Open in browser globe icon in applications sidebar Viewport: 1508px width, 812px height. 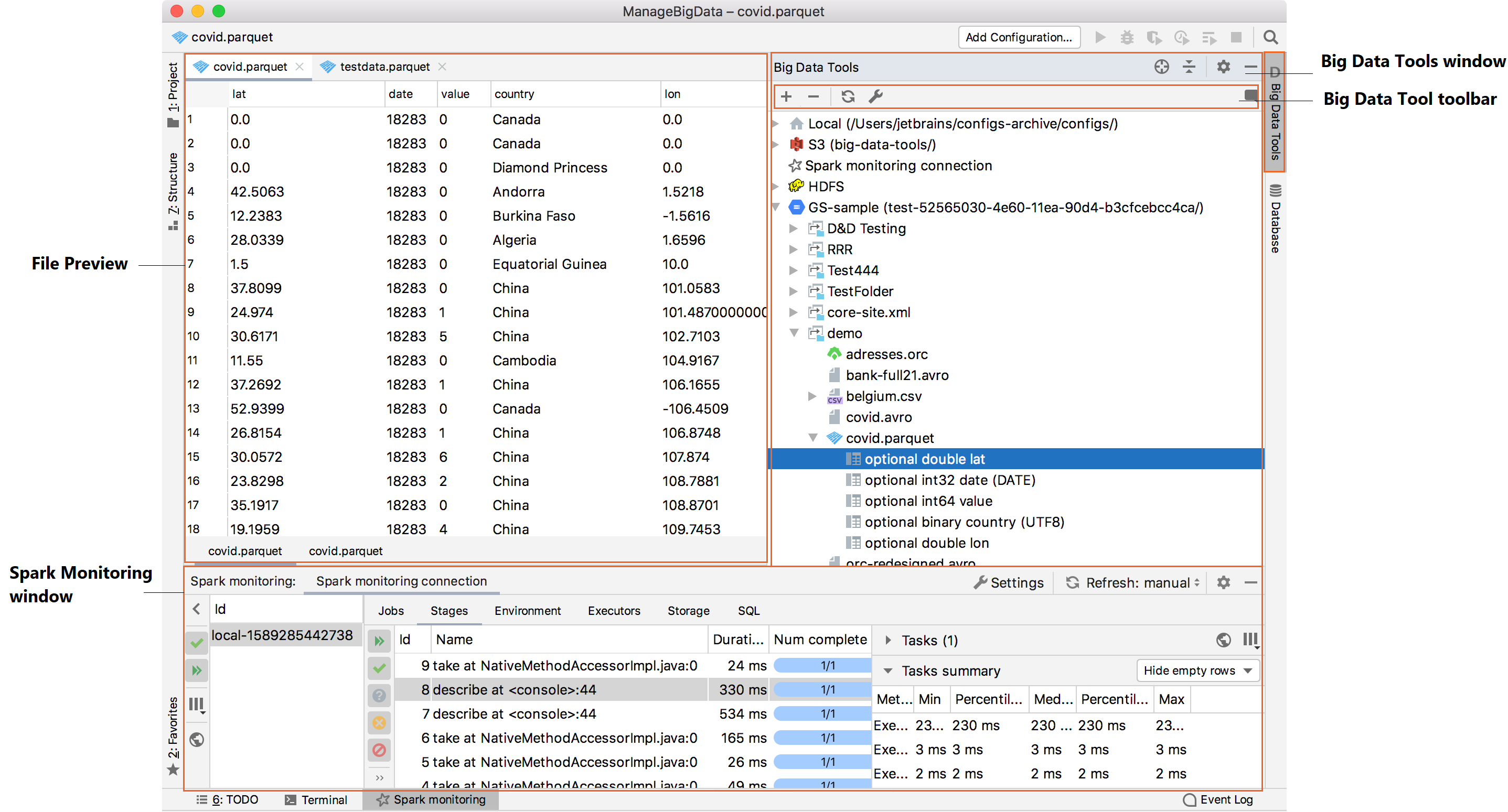[197, 740]
